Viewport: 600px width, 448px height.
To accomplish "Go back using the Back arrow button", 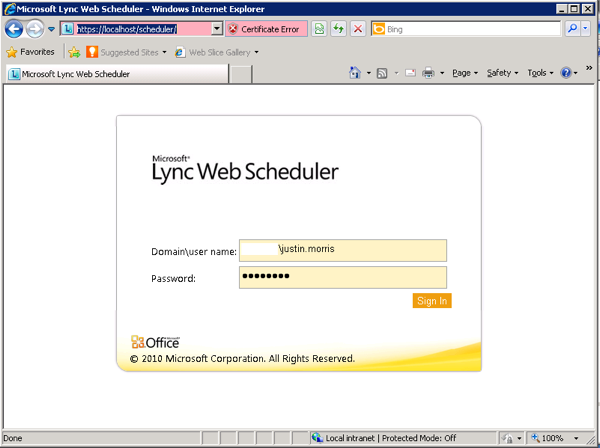I will click(x=14, y=29).
